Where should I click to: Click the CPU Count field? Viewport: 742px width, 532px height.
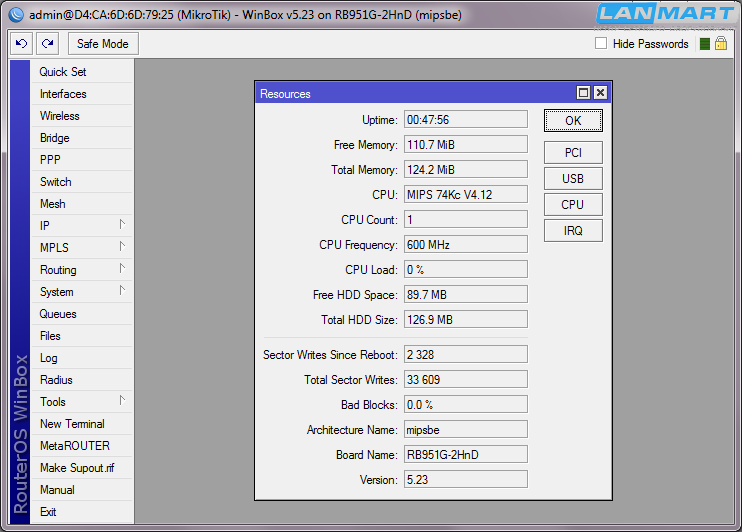pos(466,220)
